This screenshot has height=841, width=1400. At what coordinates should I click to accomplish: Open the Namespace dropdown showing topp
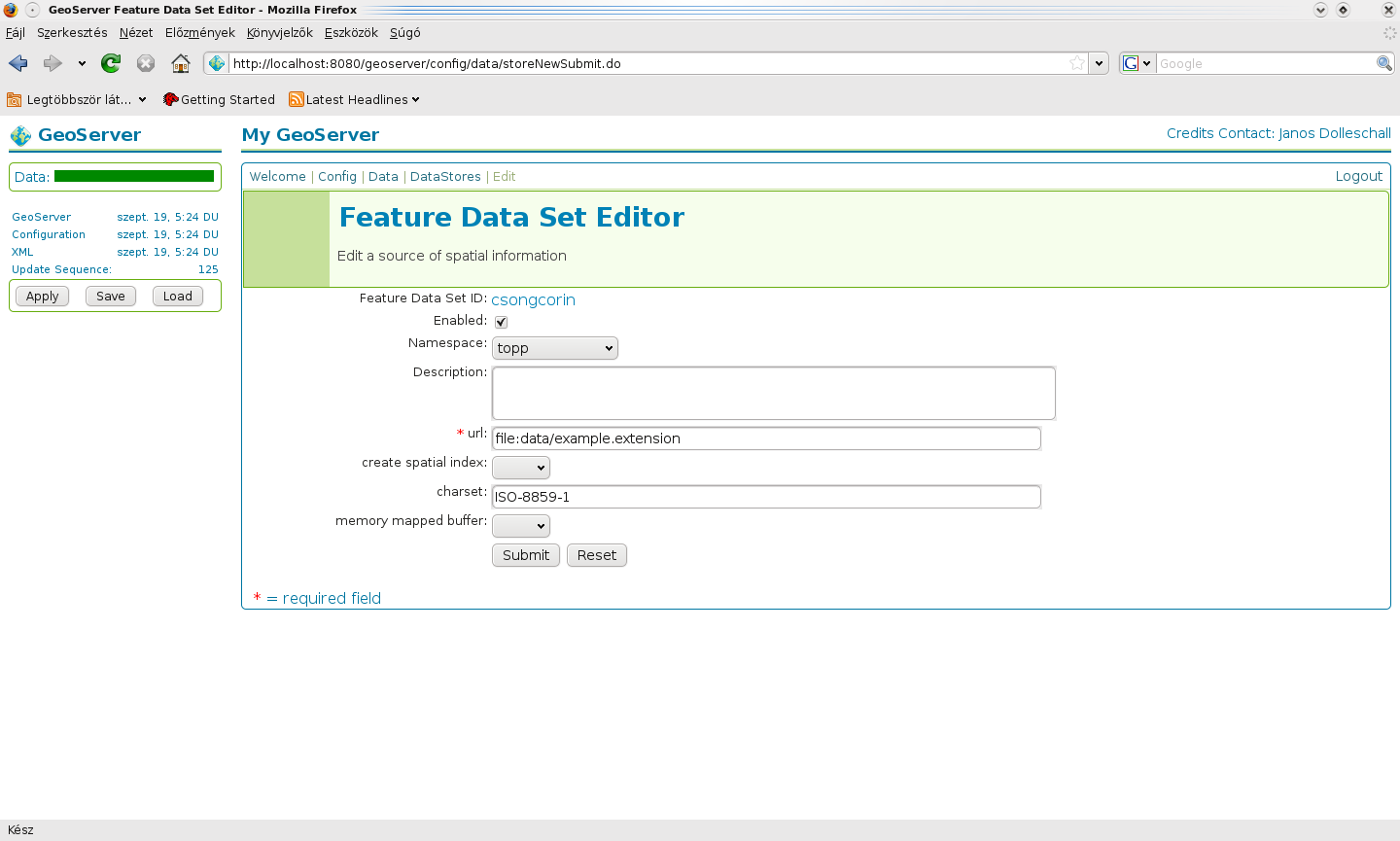[x=555, y=348]
